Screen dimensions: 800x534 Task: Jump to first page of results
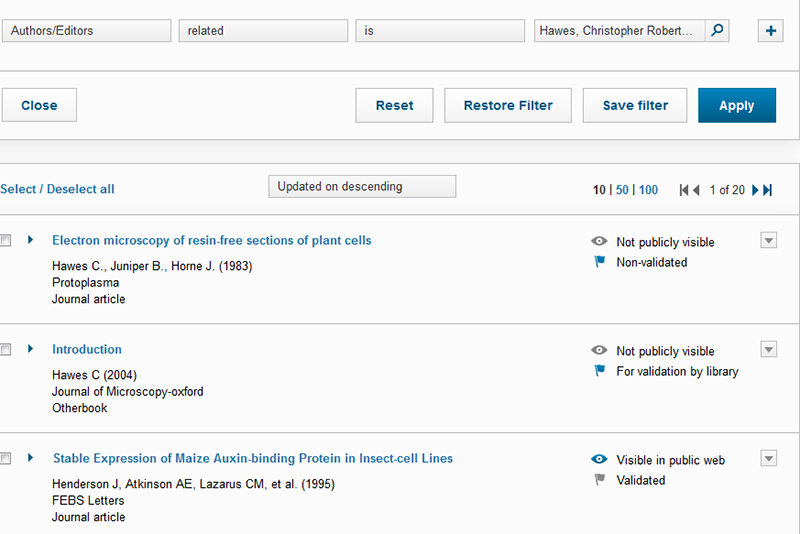click(x=685, y=190)
